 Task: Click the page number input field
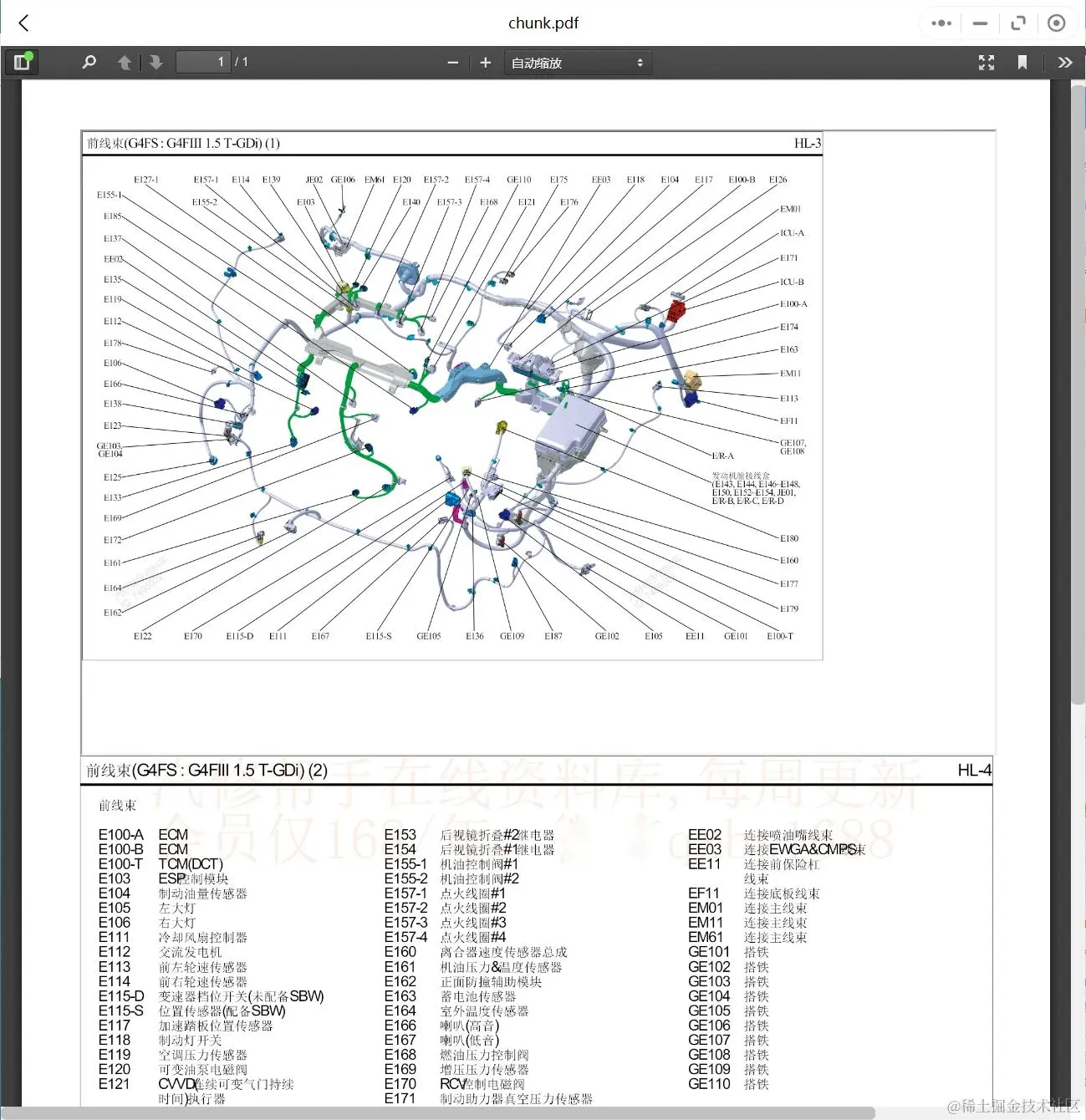(203, 62)
